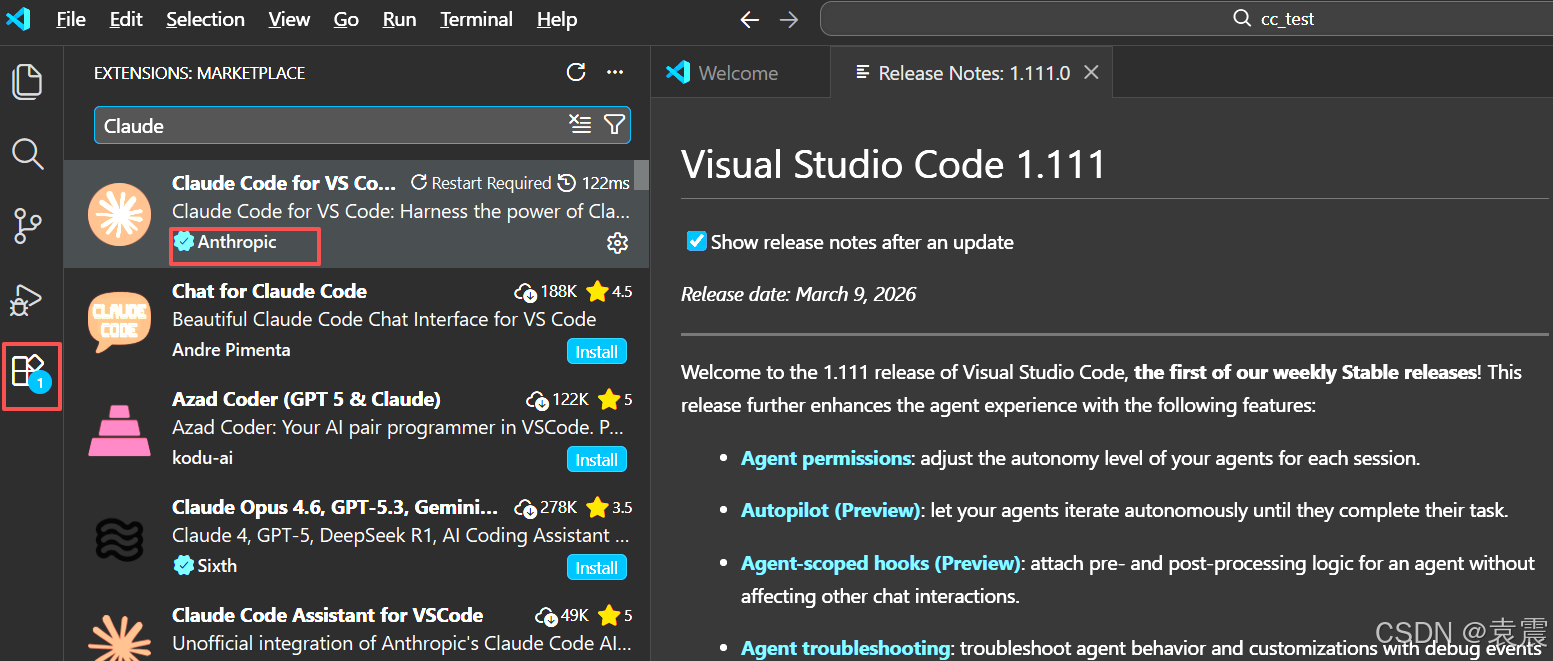Open manage gear for Claude Code extension
This screenshot has width=1553, height=661.
click(x=617, y=243)
